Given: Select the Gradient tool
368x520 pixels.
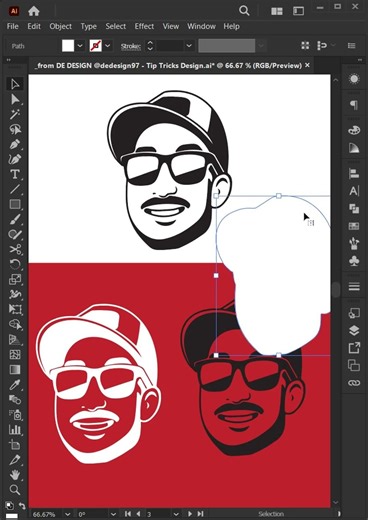Looking at the screenshot, I should pos(15,369).
